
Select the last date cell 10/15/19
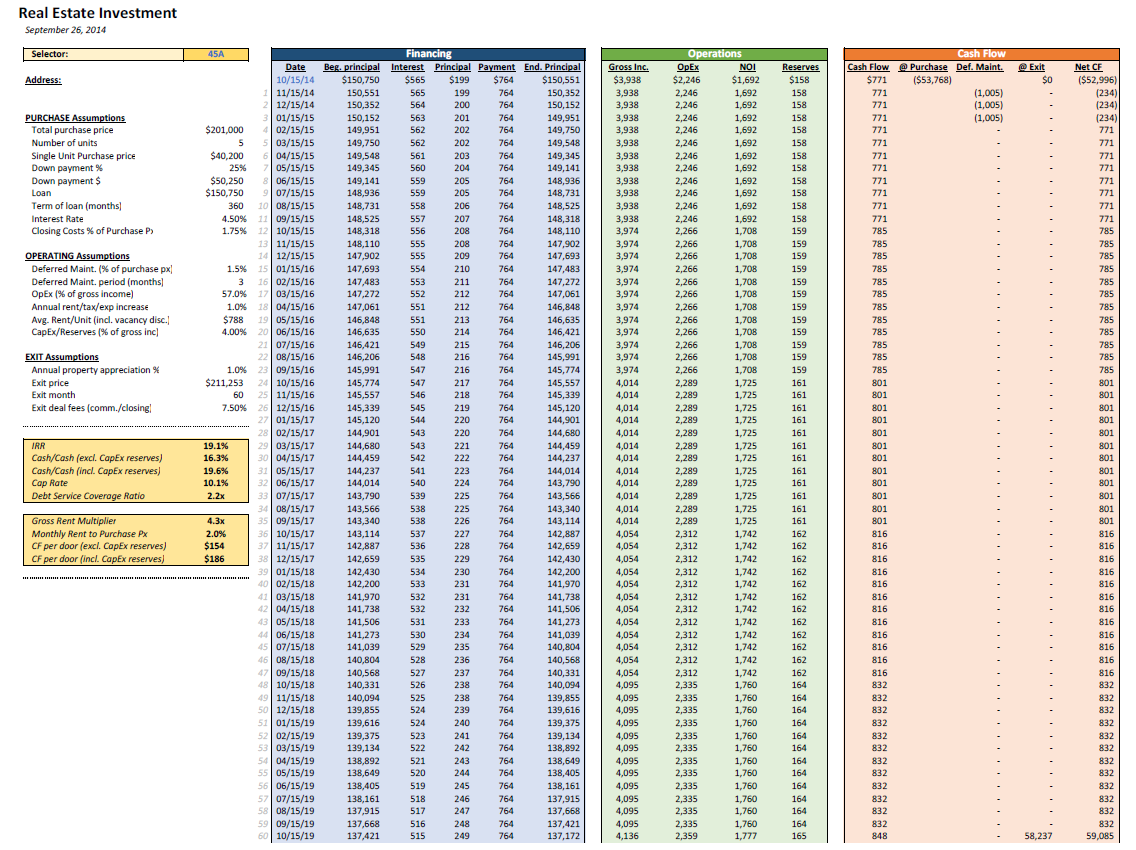tap(295, 836)
